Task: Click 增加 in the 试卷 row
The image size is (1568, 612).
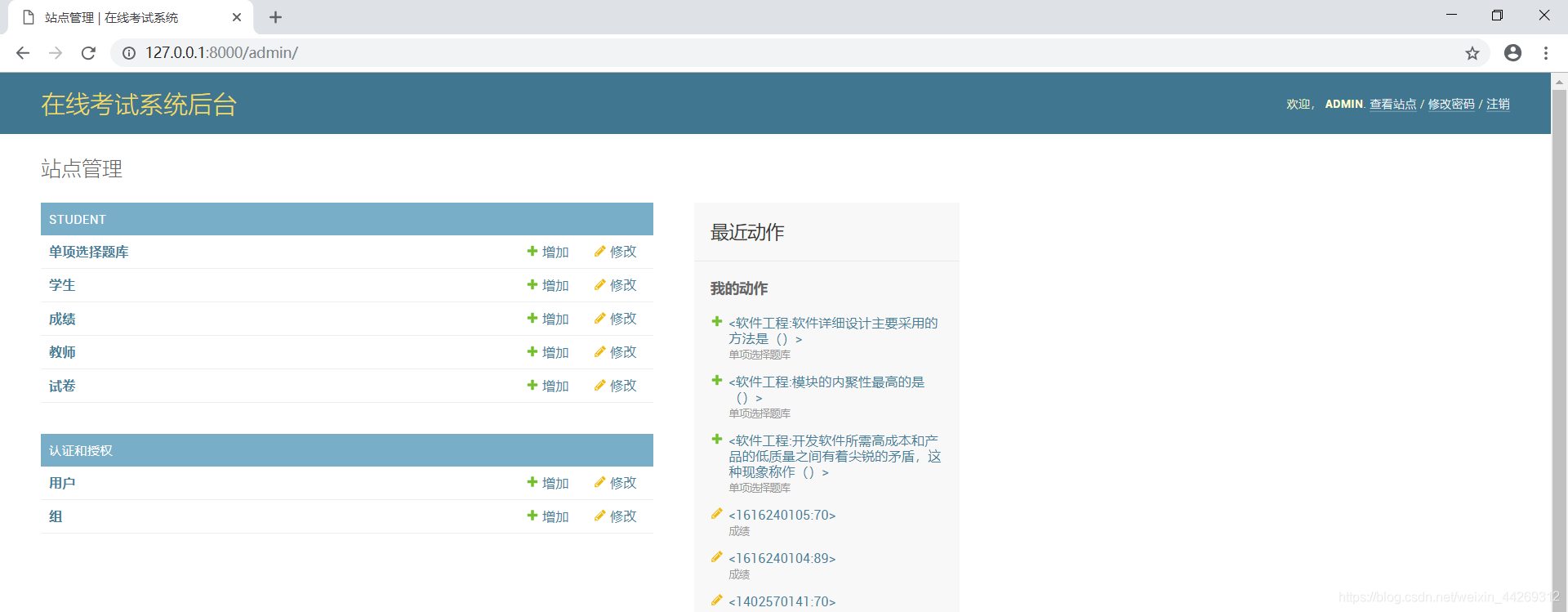Action: [x=548, y=386]
